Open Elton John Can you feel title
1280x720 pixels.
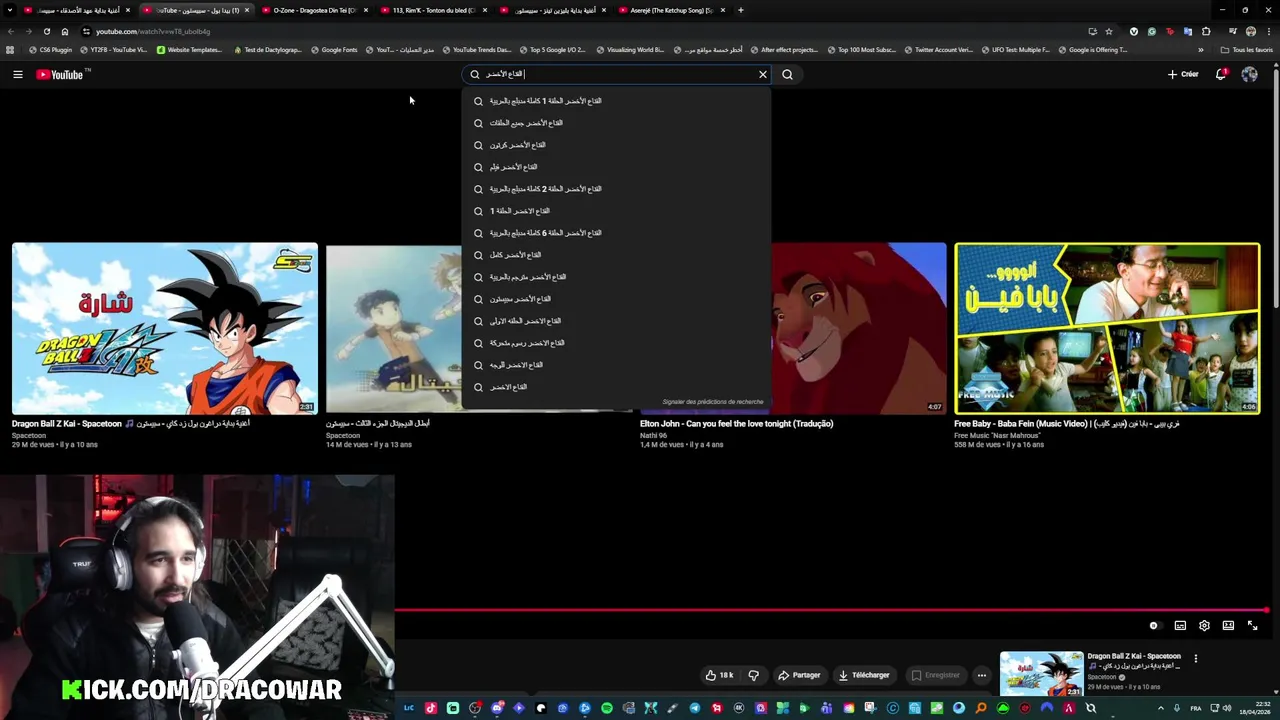(736, 424)
